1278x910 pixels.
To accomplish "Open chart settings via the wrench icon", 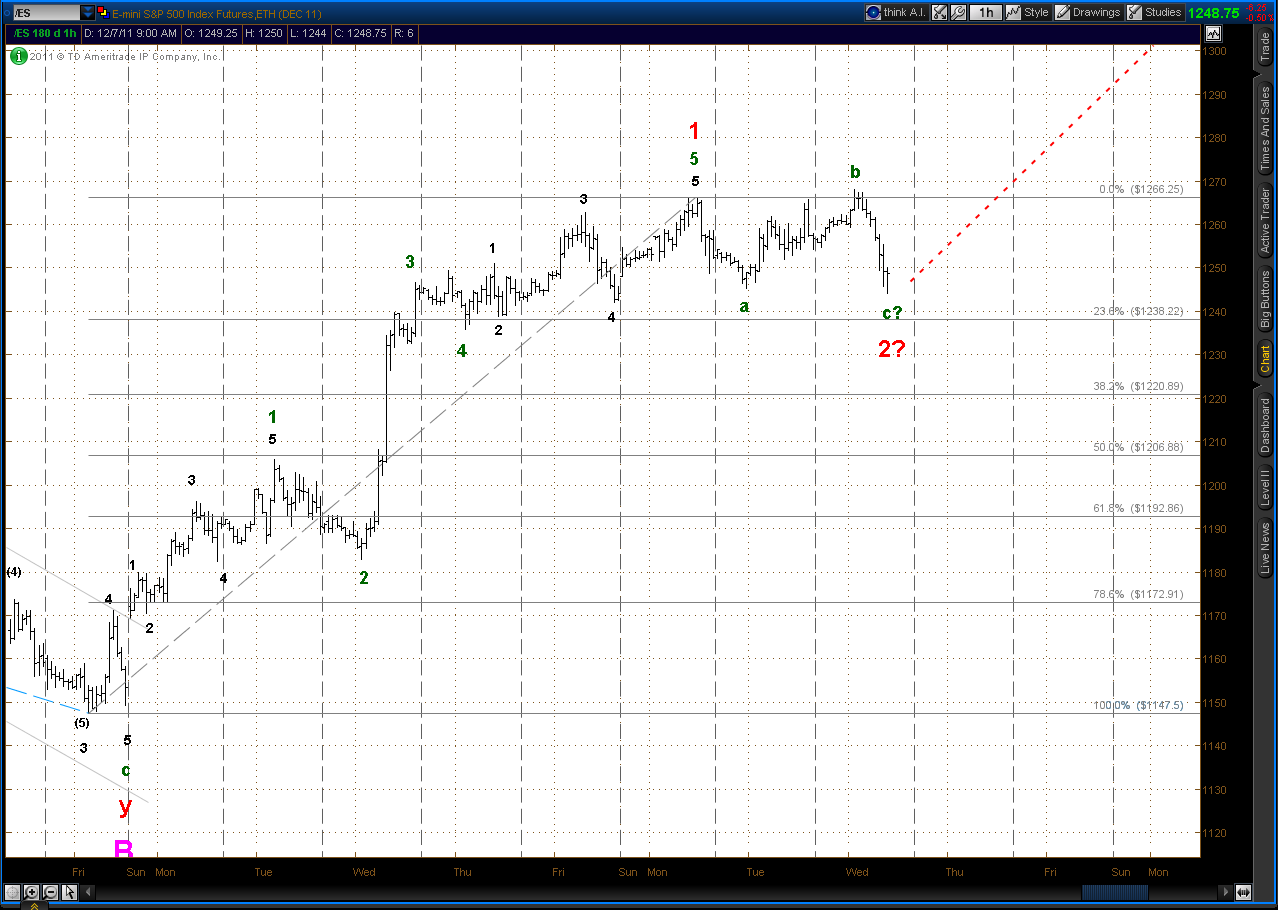I will pos(958,12).
